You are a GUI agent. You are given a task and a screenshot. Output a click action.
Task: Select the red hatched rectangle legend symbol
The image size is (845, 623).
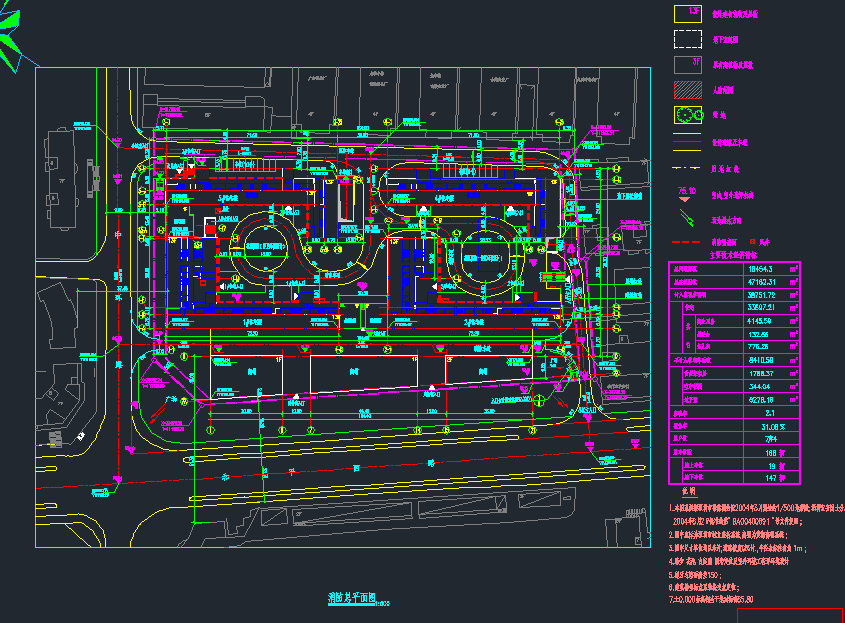point(688,90)
